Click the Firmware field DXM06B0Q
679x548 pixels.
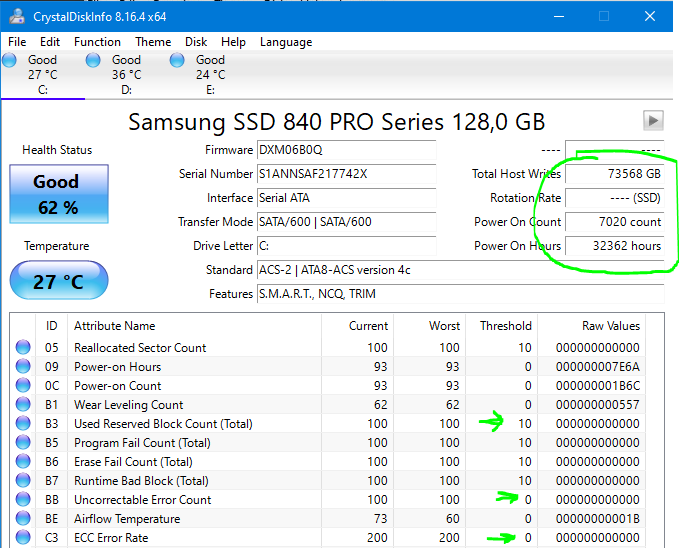click(x=346, y=150)
